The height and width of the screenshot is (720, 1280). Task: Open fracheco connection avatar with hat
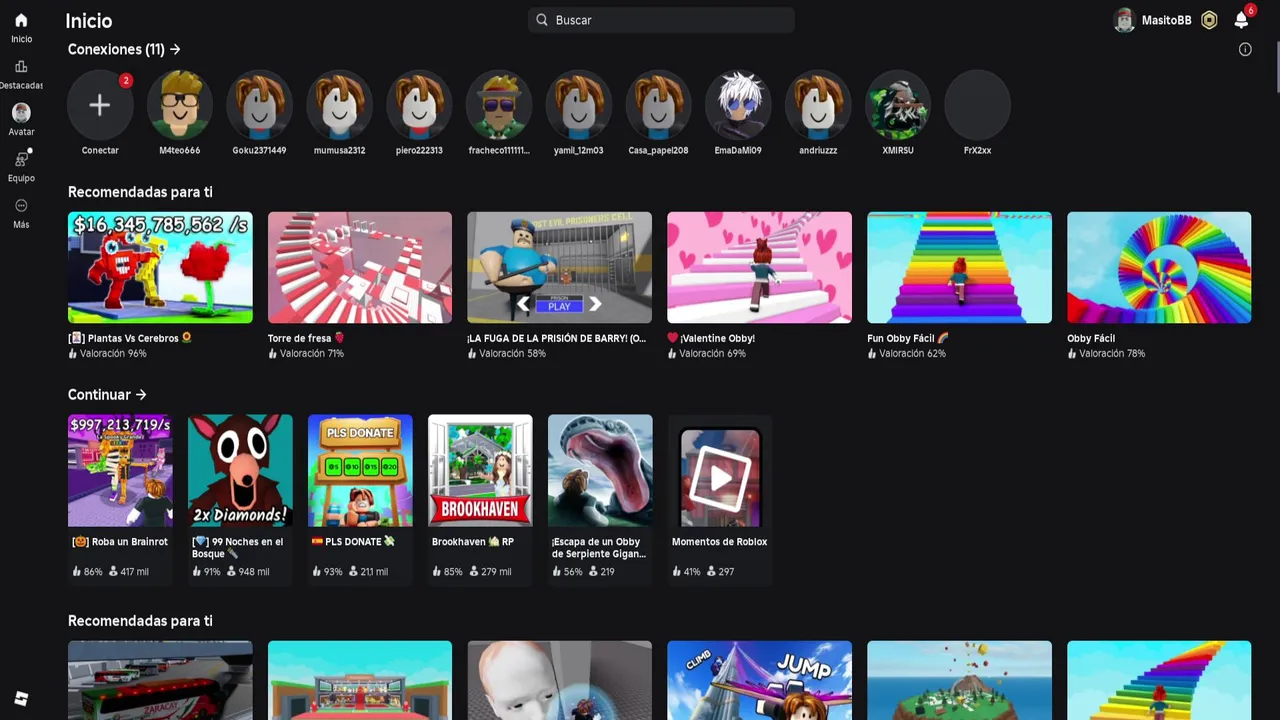499,104
